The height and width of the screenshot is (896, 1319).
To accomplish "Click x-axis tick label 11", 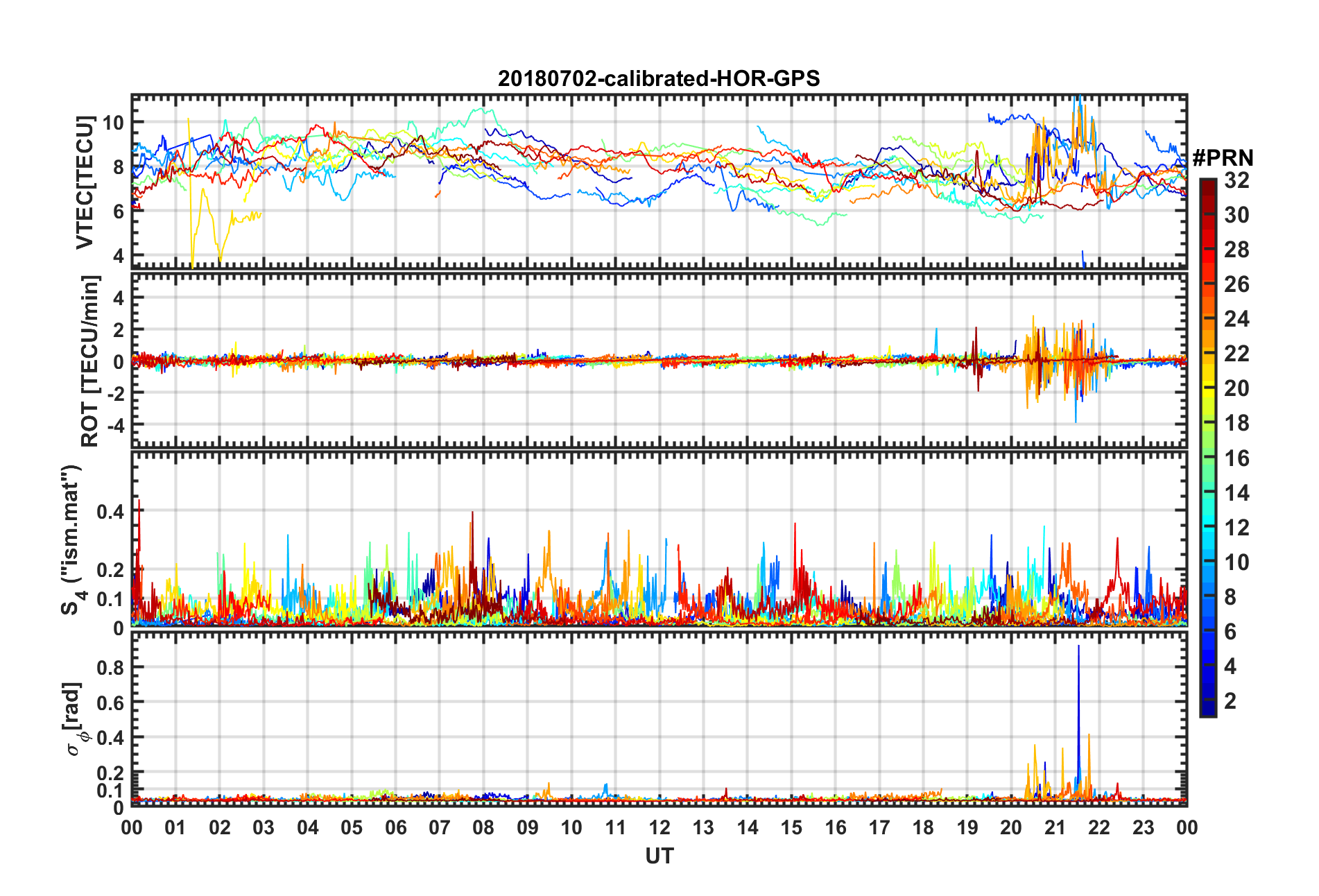I will [x=616, y=828].
